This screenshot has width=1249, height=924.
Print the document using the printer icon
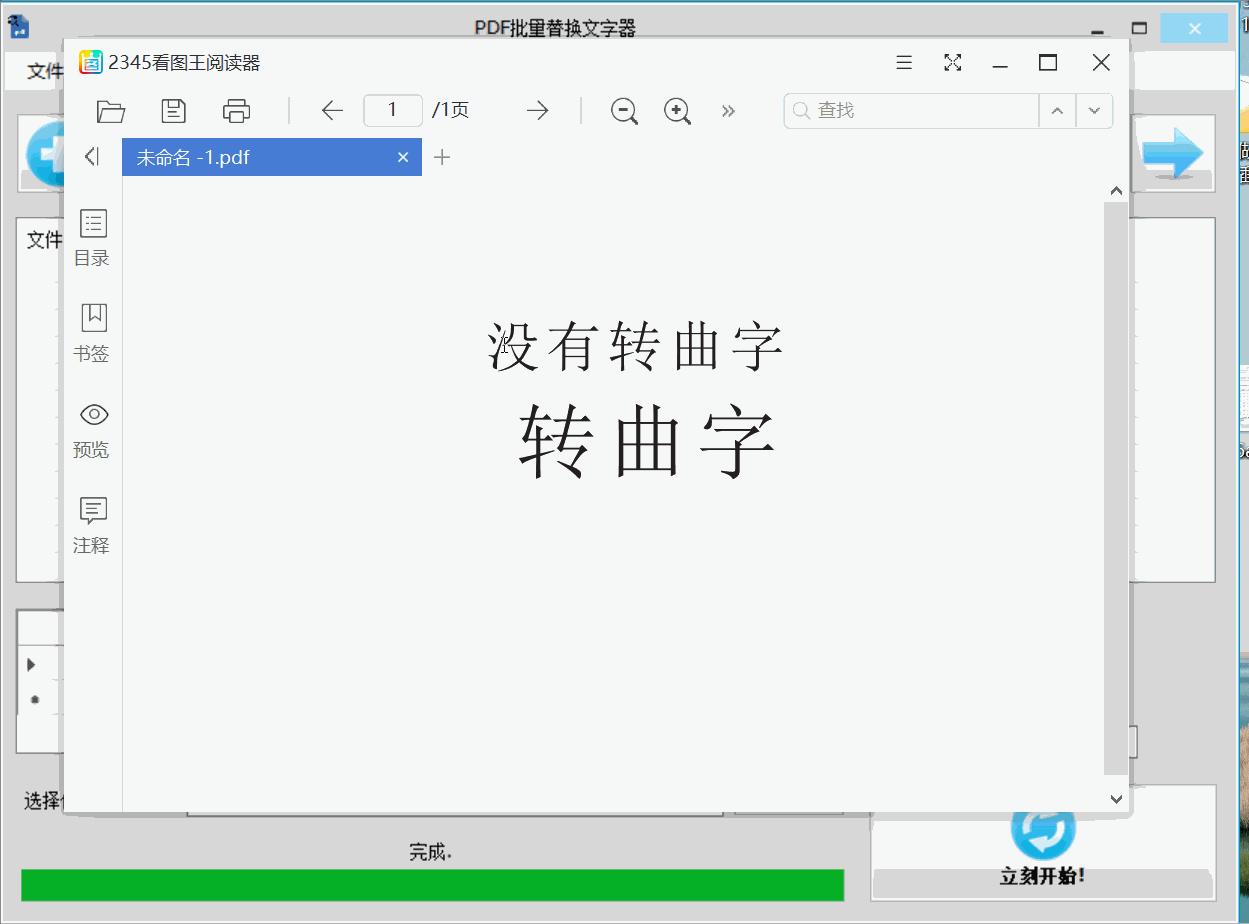[237, 111]
